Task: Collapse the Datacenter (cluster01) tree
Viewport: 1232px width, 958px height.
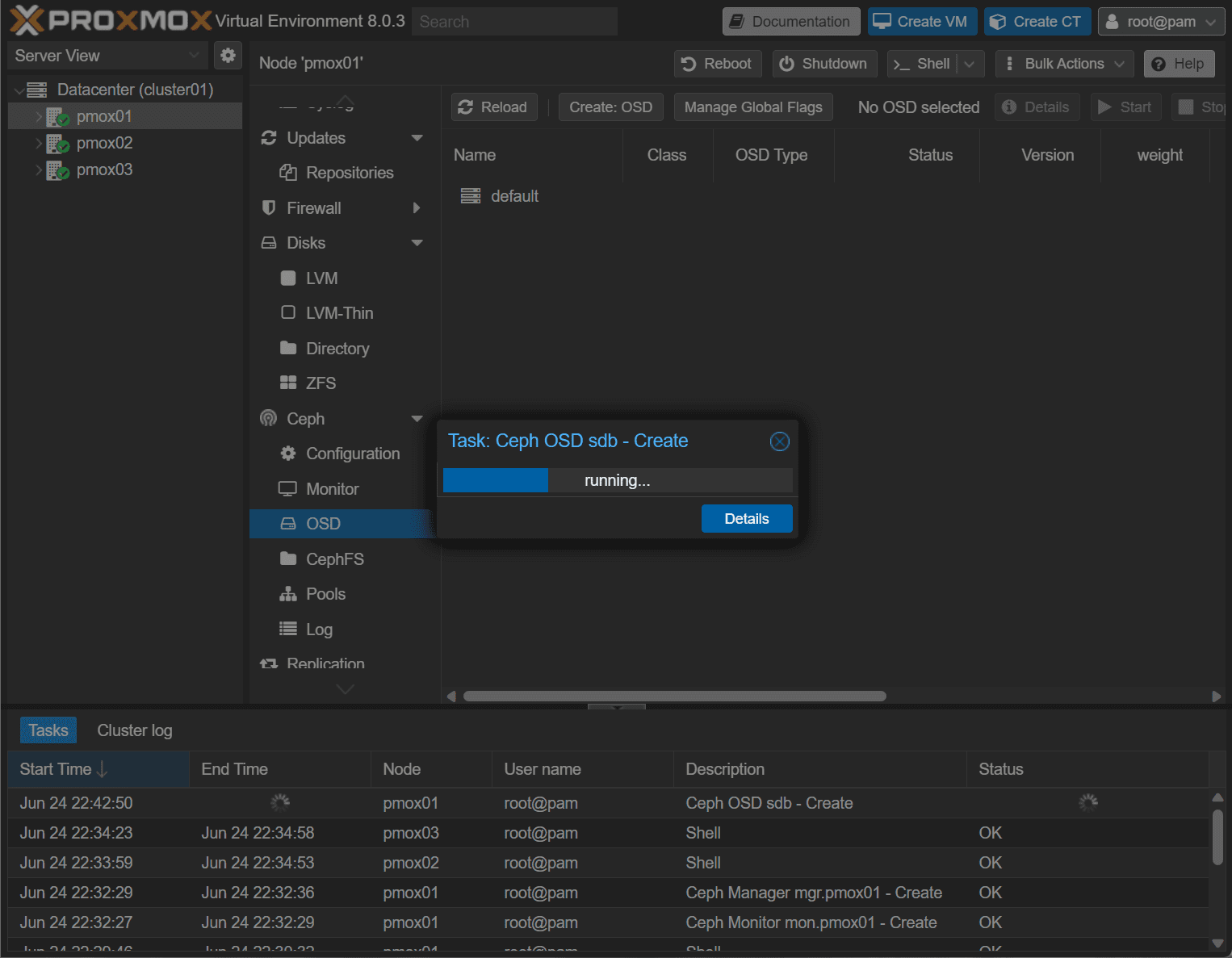Action: [19, 90]
